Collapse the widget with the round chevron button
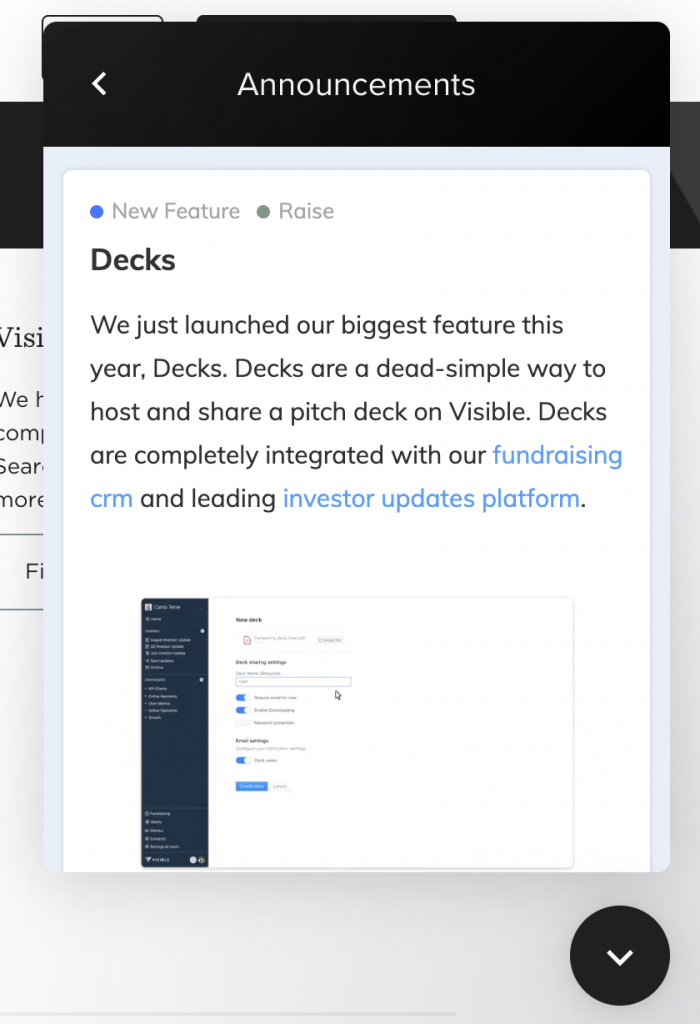The height and width of the screenshot is (1024, 700). (620, 955)
